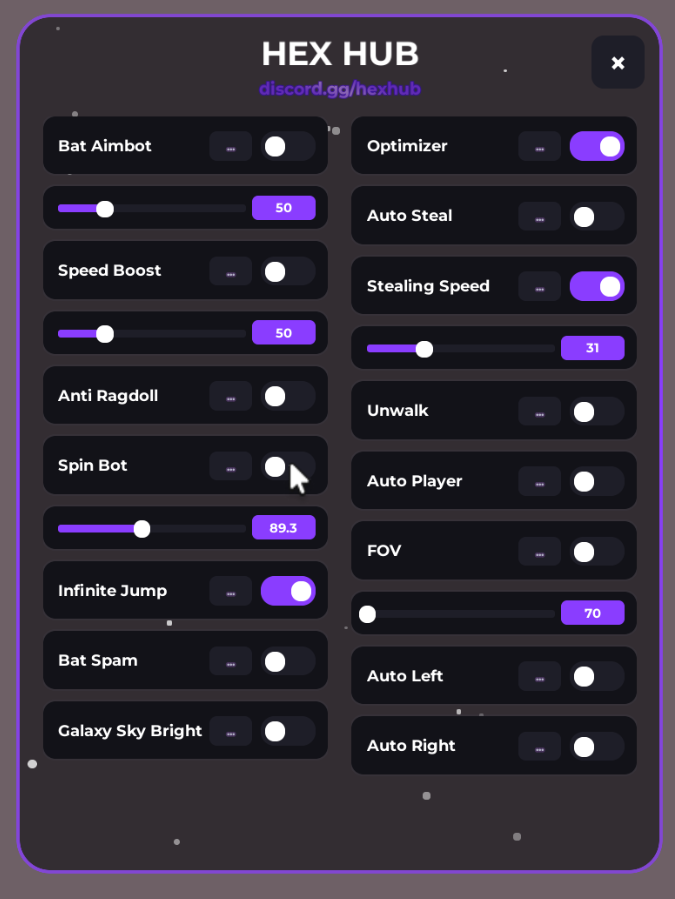Click the Stealing Speed slider handle
675x899 pixels.
tap(424, 349)
